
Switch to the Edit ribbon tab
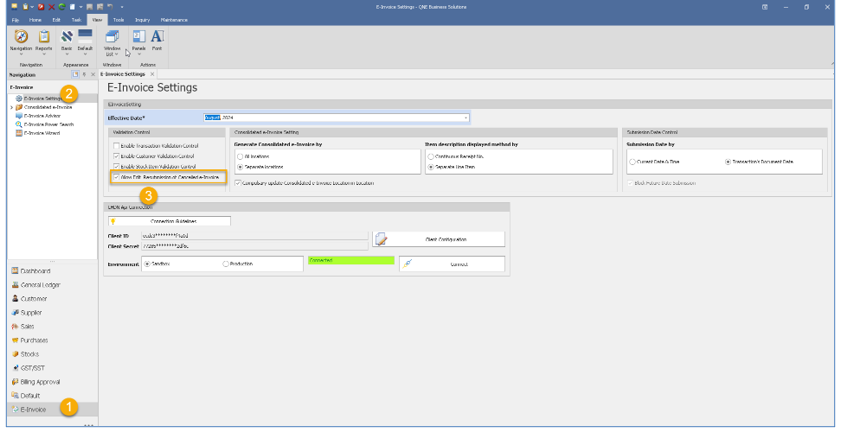click(x=56, y=20)
